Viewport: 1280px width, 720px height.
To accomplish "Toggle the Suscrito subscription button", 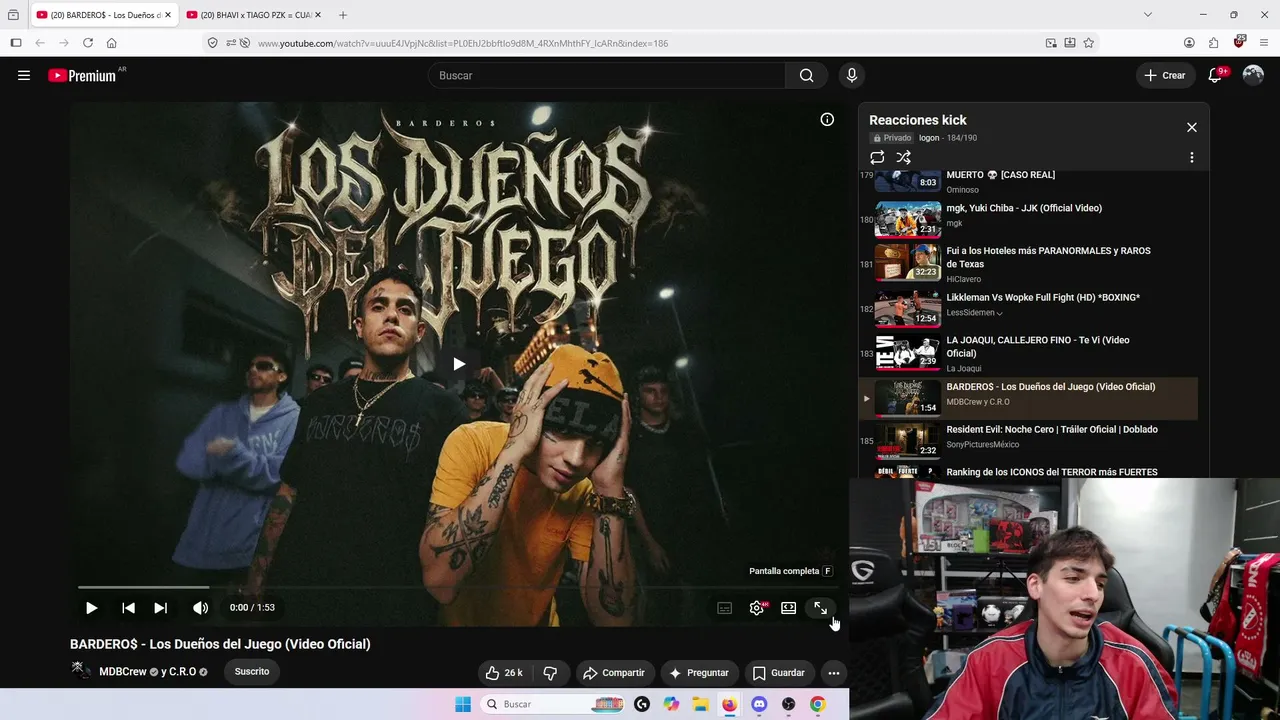I will (252, 671).
